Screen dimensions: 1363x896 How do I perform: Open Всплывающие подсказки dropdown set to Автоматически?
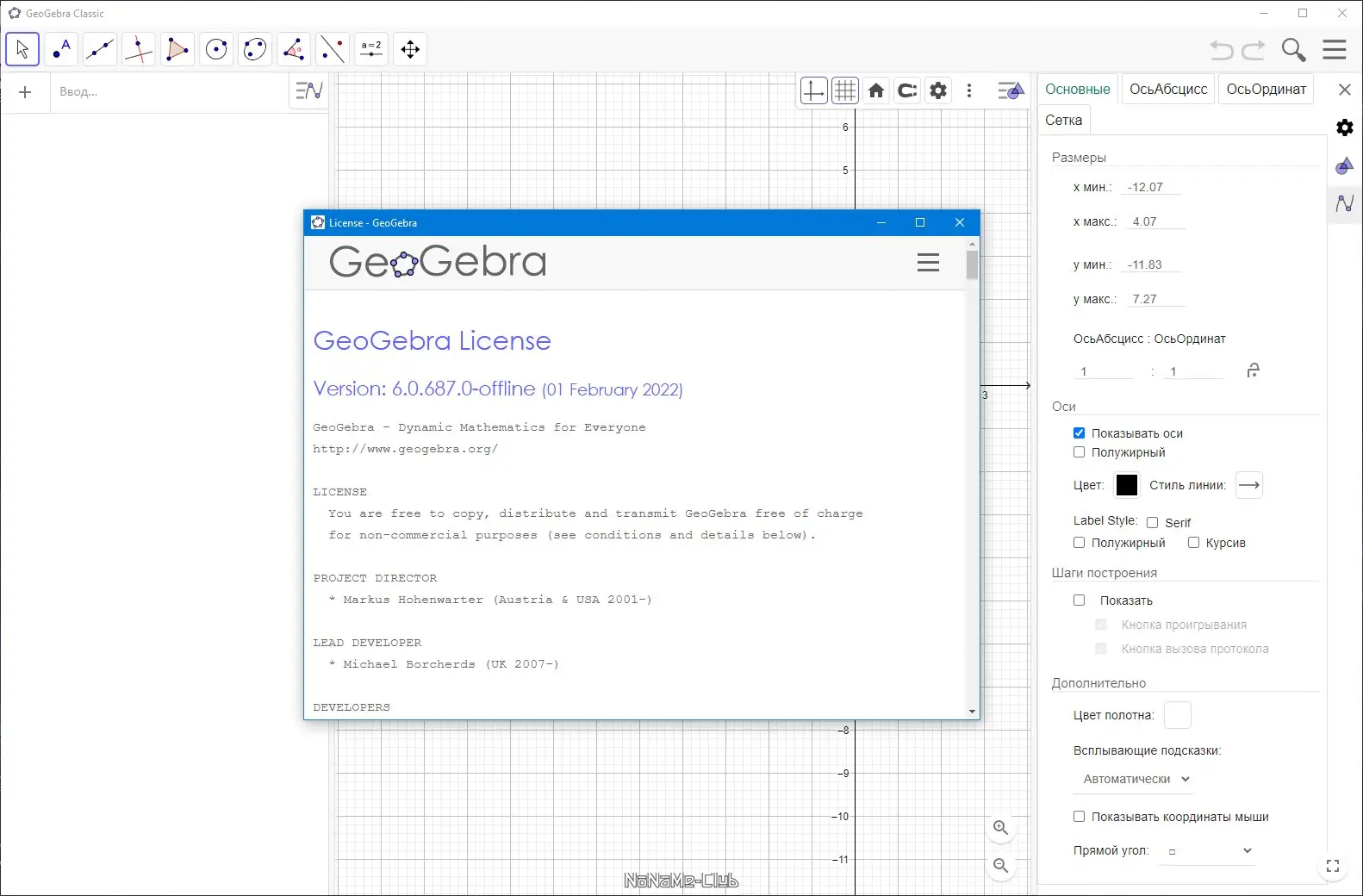point(1135,779)
